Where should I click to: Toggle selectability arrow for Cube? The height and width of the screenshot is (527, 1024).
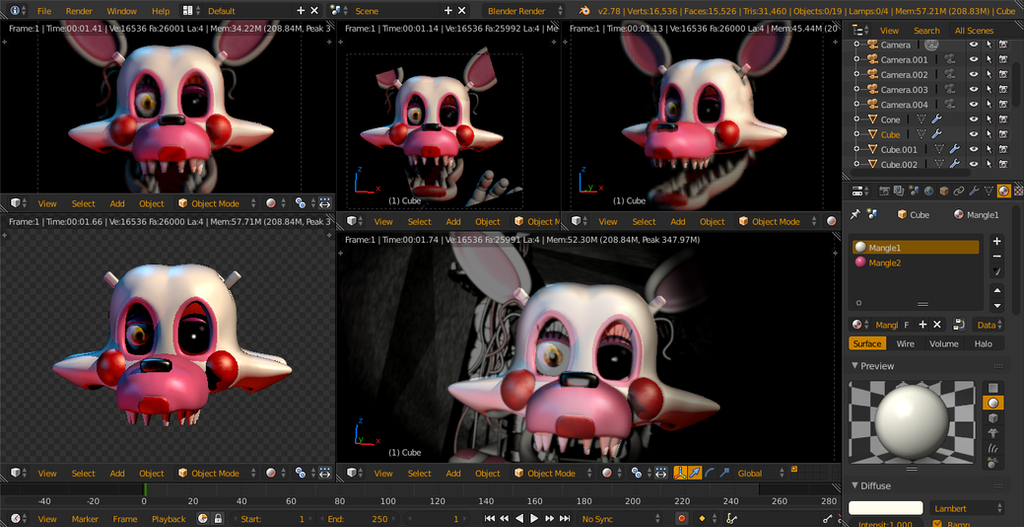(x=988, y=135)
